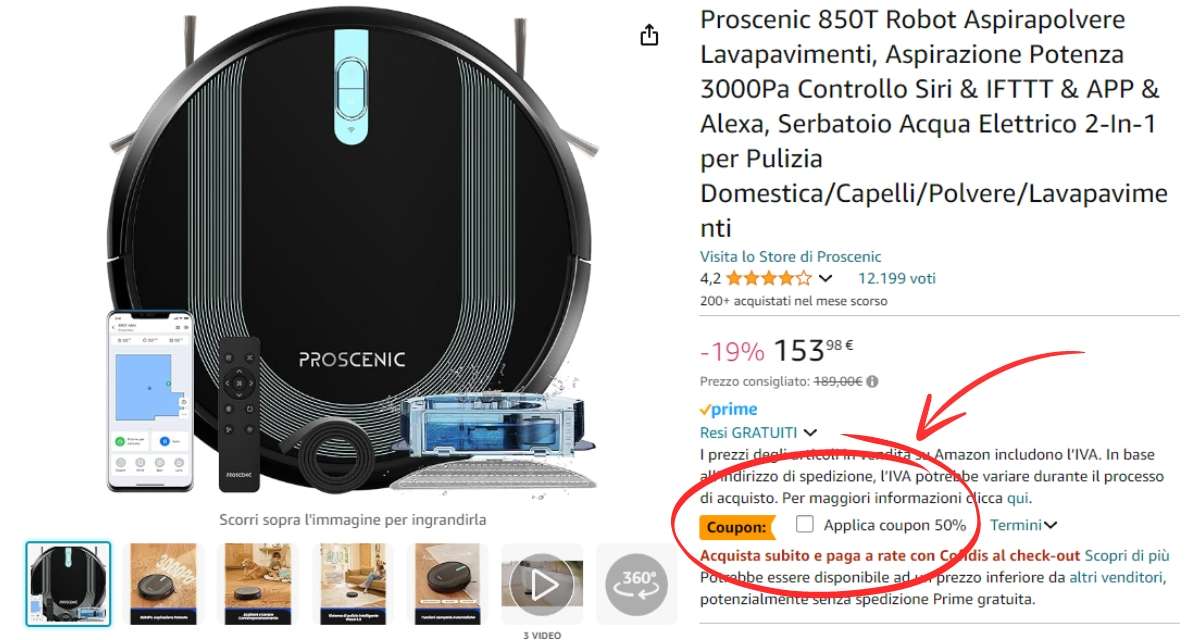Screen dimensions: 1200x640
Task: Click the share icon above product image
Action: point(649,35)
